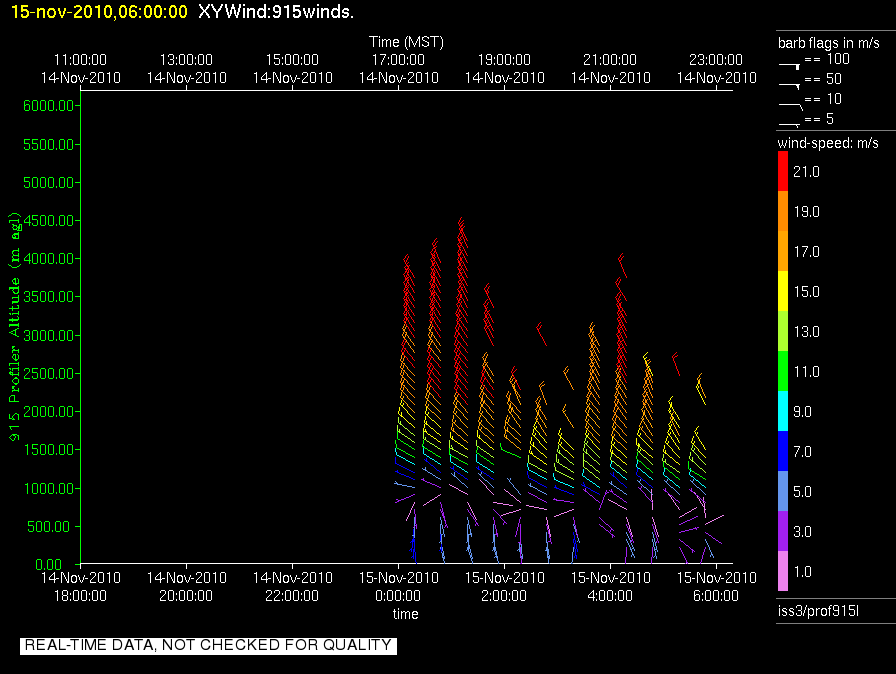Click the isolated red barb near 4000 m at 4:00
Viewport: 896px width, 674px height.
[x=622, y=266]
